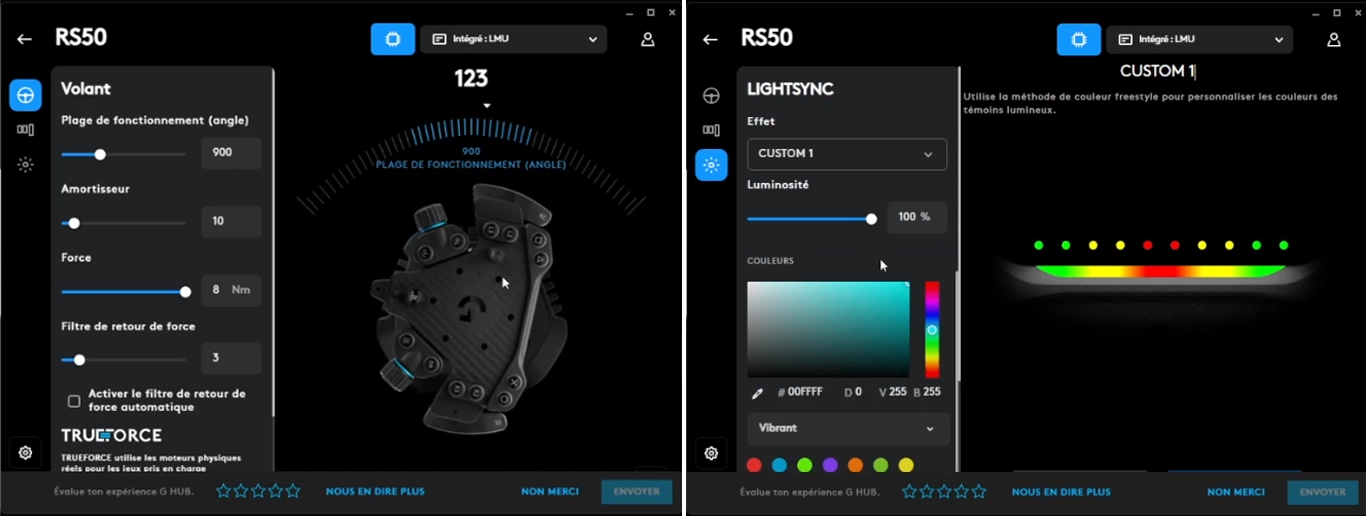Click force feedback filter value field 3
The image size is (1366, 516).
tap(231, 358)
